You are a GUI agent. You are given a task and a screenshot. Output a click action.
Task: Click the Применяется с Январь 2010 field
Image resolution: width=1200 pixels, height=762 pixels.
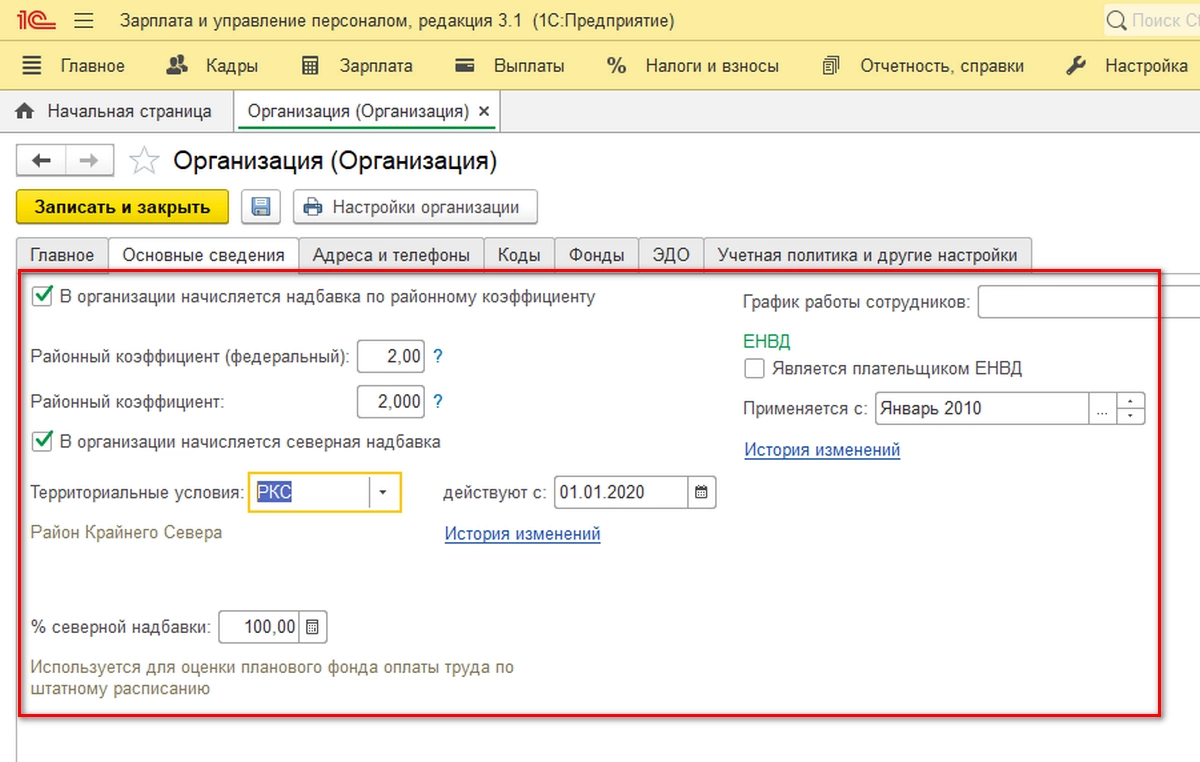tap(981, 408)
